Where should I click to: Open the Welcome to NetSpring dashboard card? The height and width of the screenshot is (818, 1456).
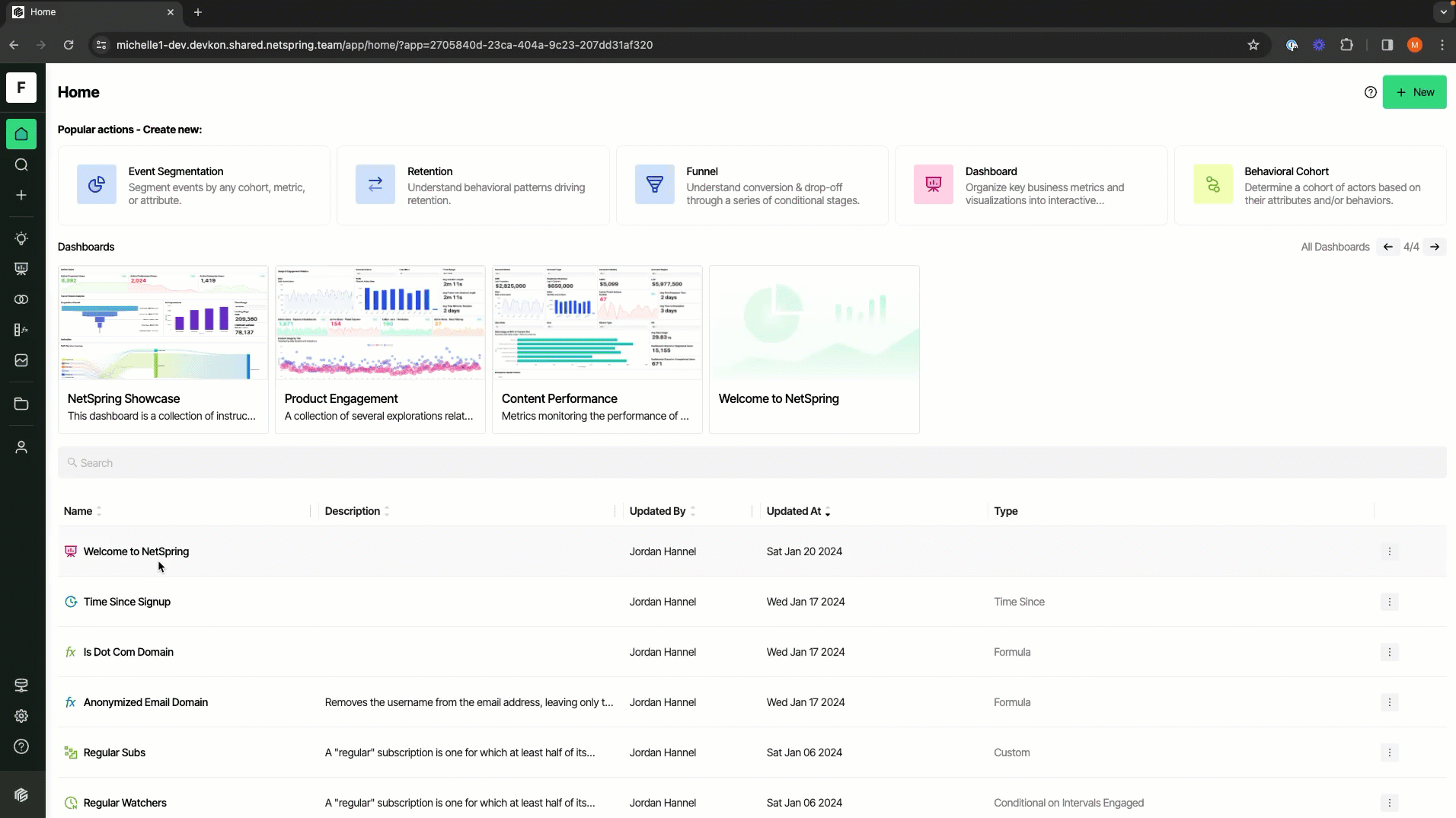(x=814, y=350)
